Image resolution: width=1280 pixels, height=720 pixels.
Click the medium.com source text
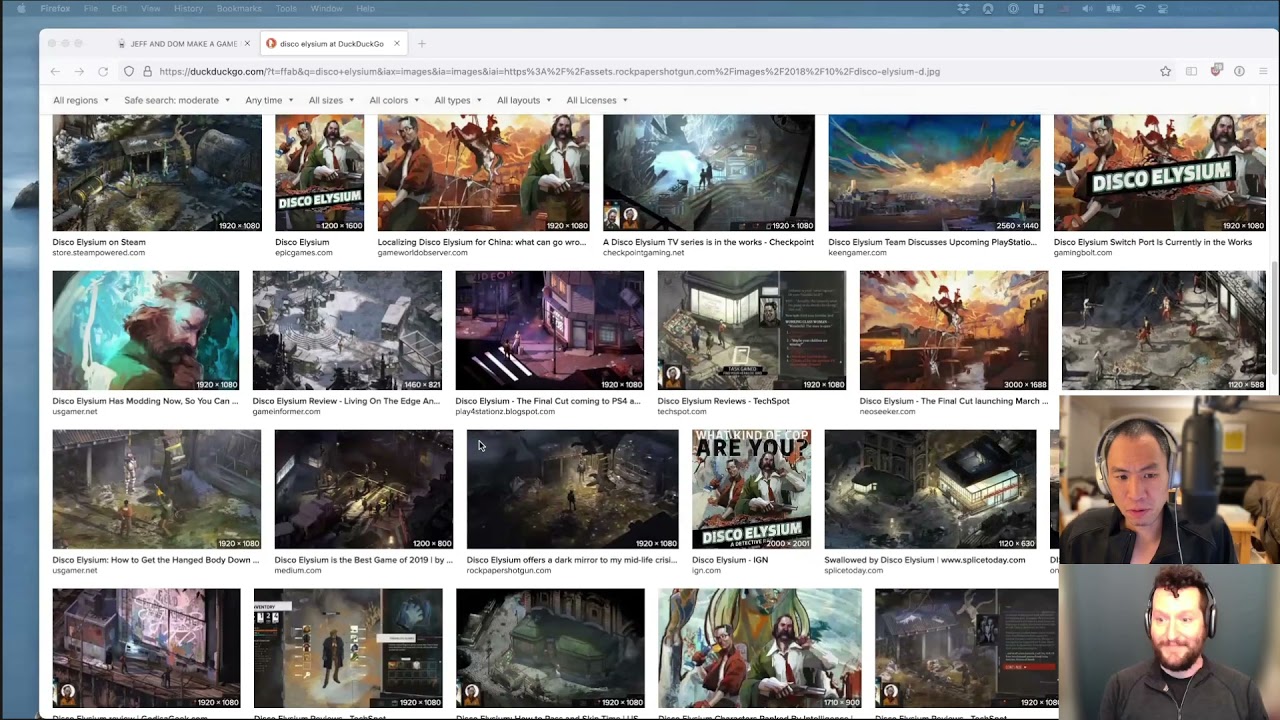point(298,571)
